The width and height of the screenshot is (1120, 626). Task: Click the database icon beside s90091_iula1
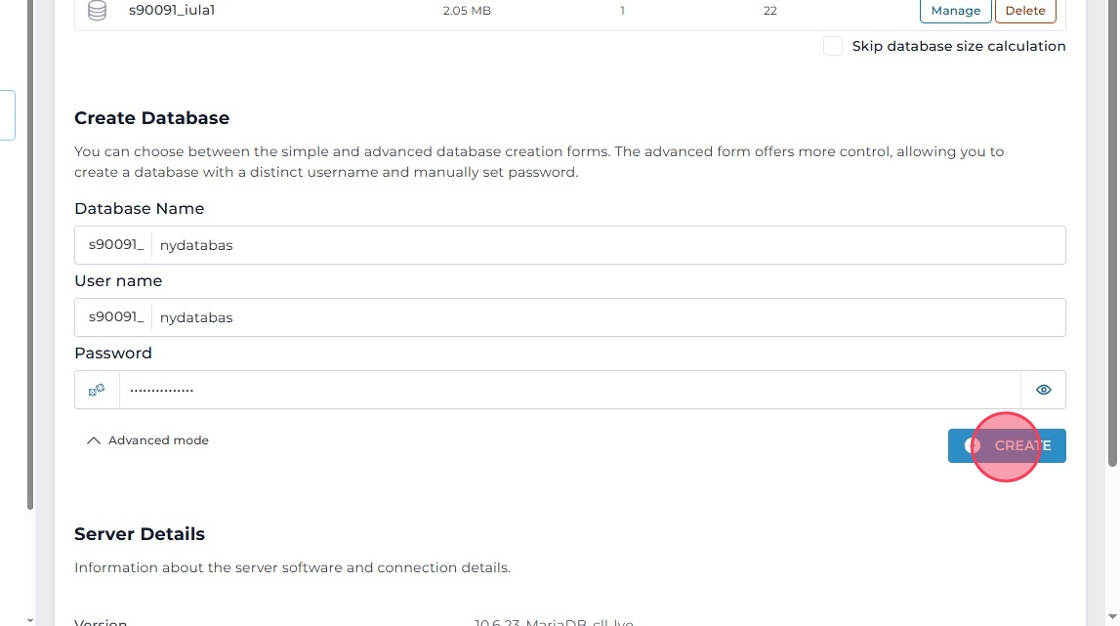coord(97,11)
